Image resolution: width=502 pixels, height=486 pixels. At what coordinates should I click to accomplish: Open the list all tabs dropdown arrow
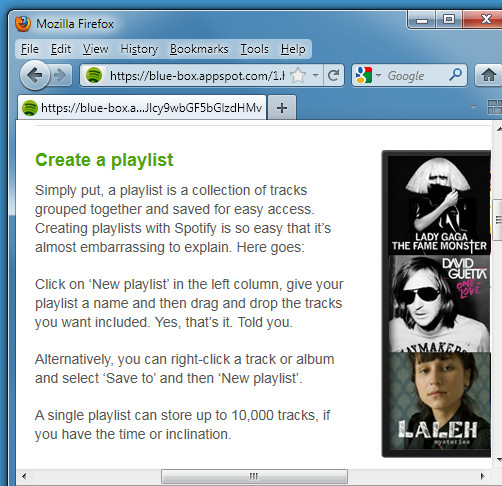[x=473, y=107]
